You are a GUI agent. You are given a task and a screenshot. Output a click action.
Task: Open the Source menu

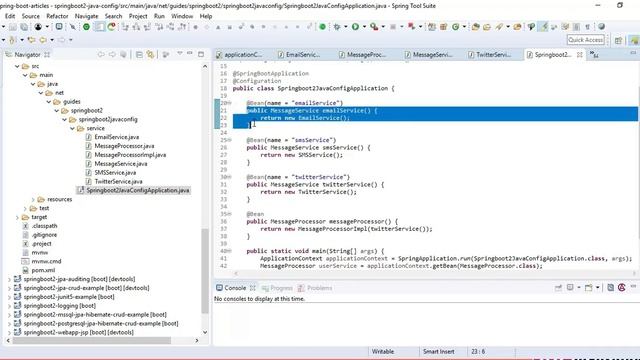(31, 16)
